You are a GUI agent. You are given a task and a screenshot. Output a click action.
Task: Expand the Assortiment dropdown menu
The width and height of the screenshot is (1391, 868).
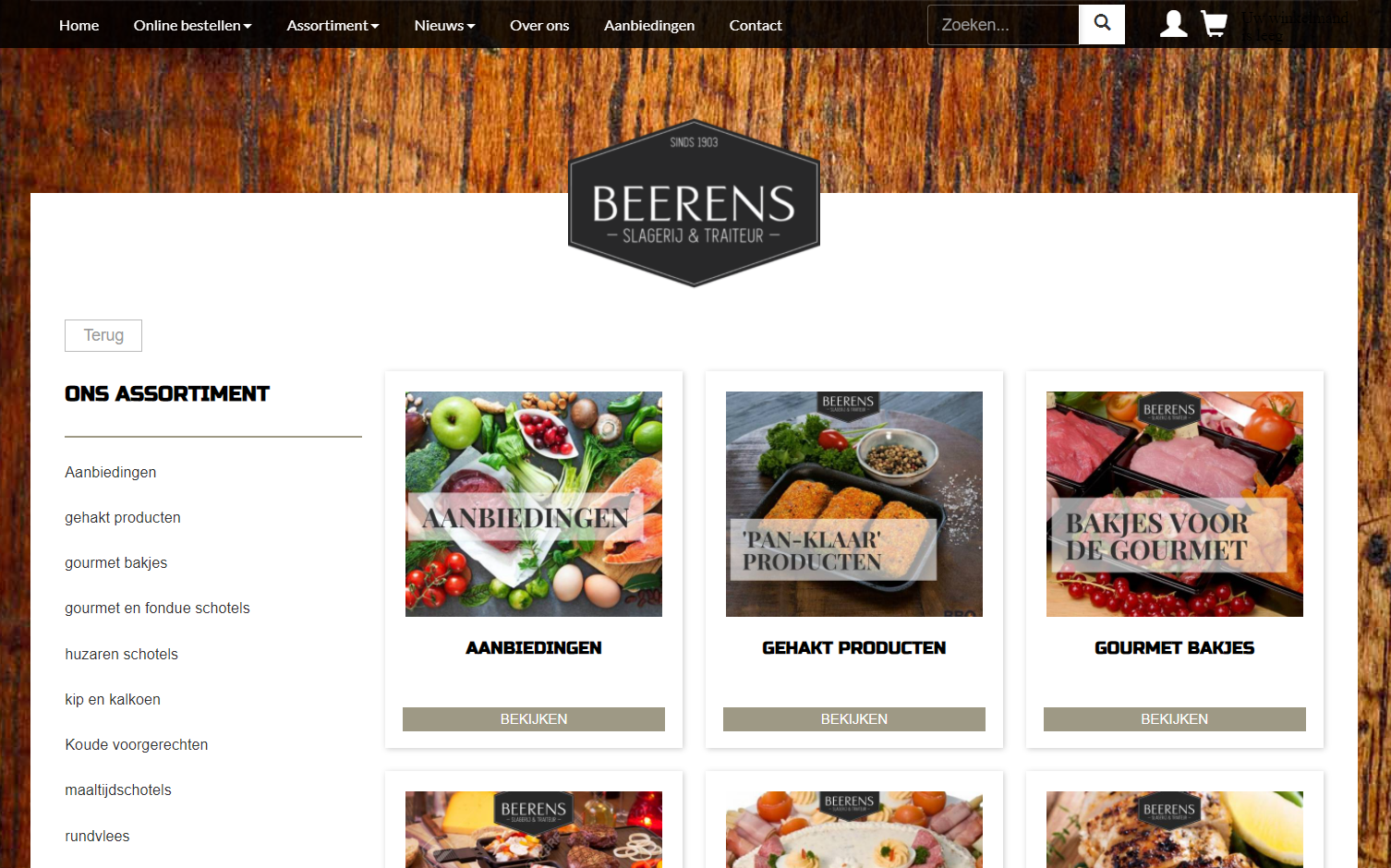coord(333,25)
